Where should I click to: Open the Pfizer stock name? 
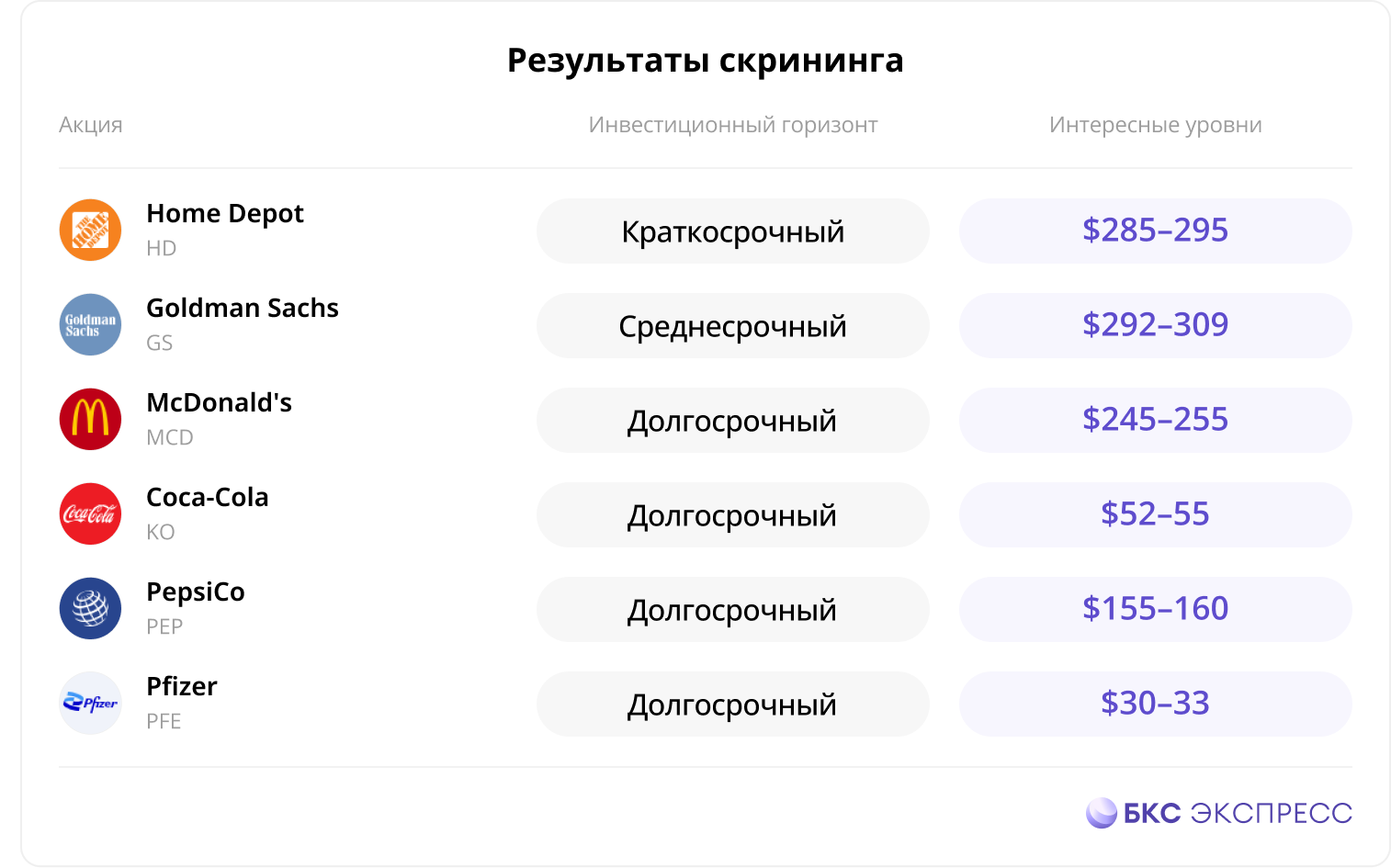point(182,686)
